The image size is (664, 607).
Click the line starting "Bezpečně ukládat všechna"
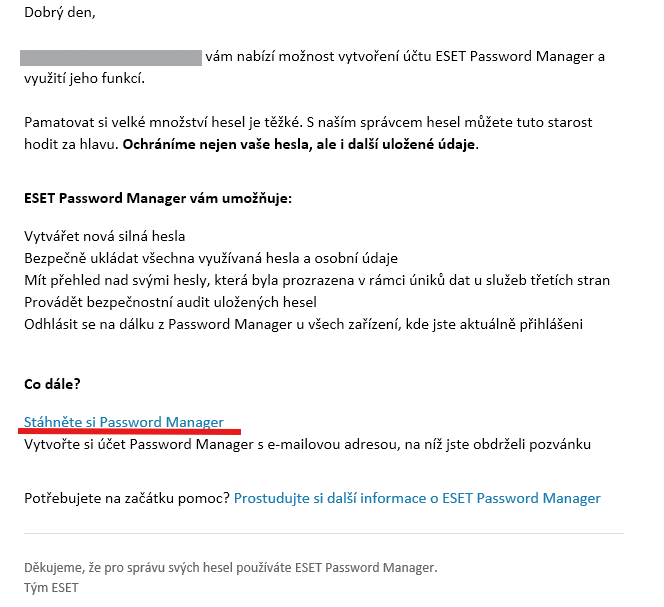[211, 258]
